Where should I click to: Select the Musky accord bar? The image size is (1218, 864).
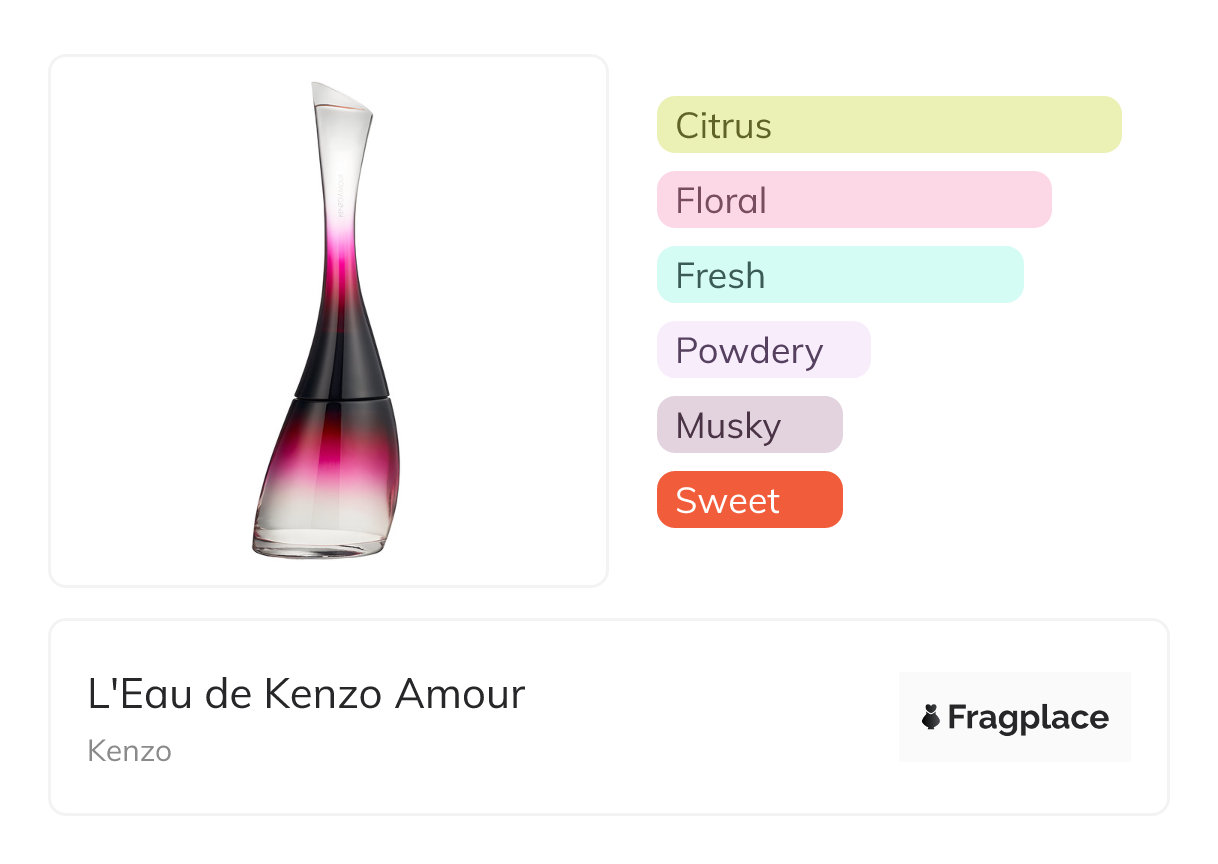[x=749, y=425]
